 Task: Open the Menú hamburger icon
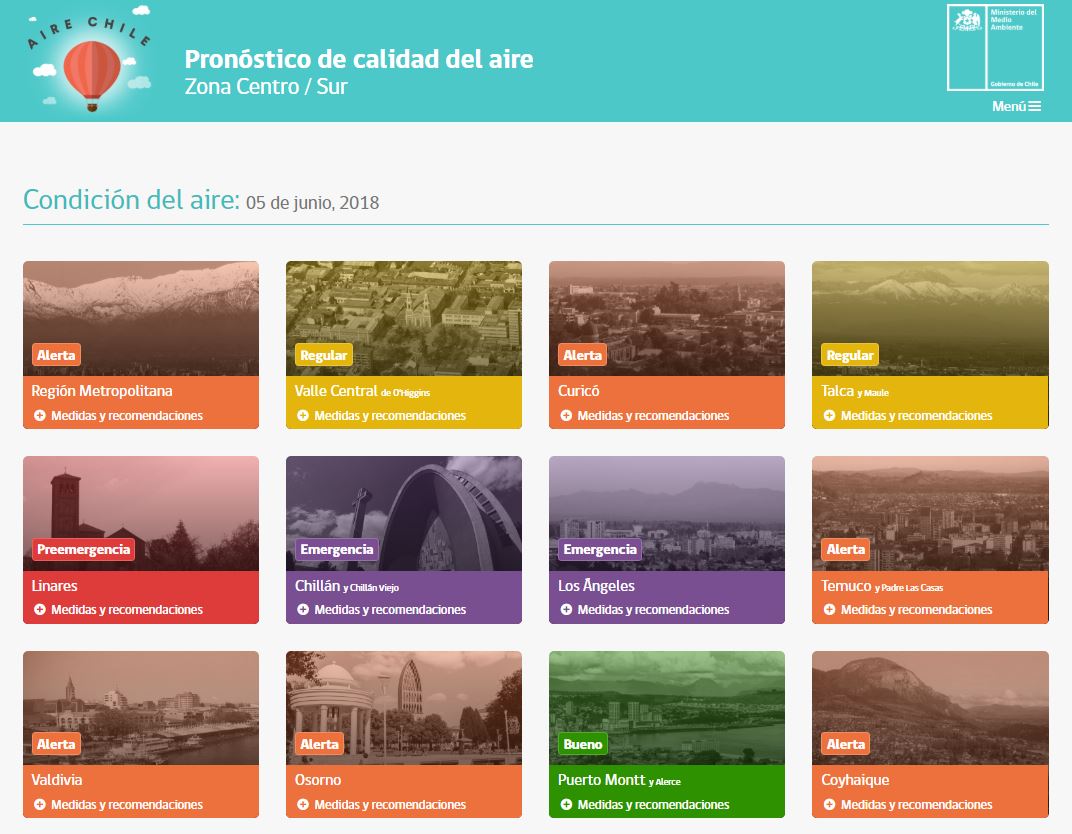1033,106
